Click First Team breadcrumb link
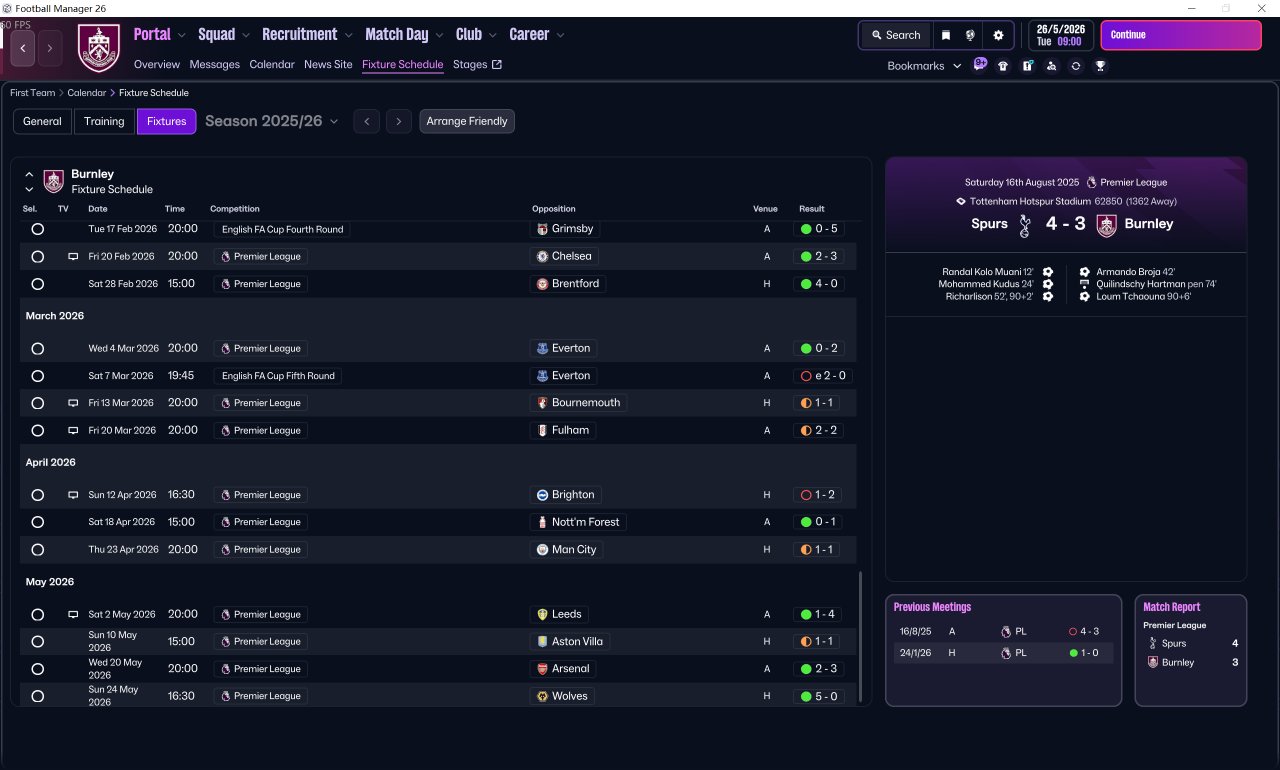Image resolution: width=1280 pixels, height=770 pixels. point(33,93)
